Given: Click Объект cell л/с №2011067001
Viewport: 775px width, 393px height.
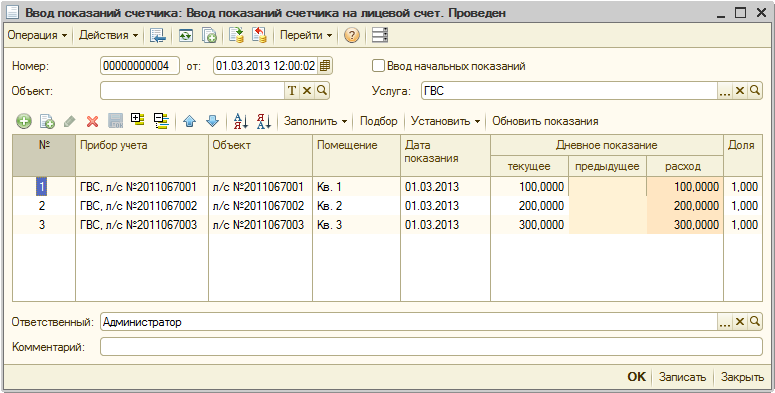Looking at the screenshot, I should pos(260,187).
